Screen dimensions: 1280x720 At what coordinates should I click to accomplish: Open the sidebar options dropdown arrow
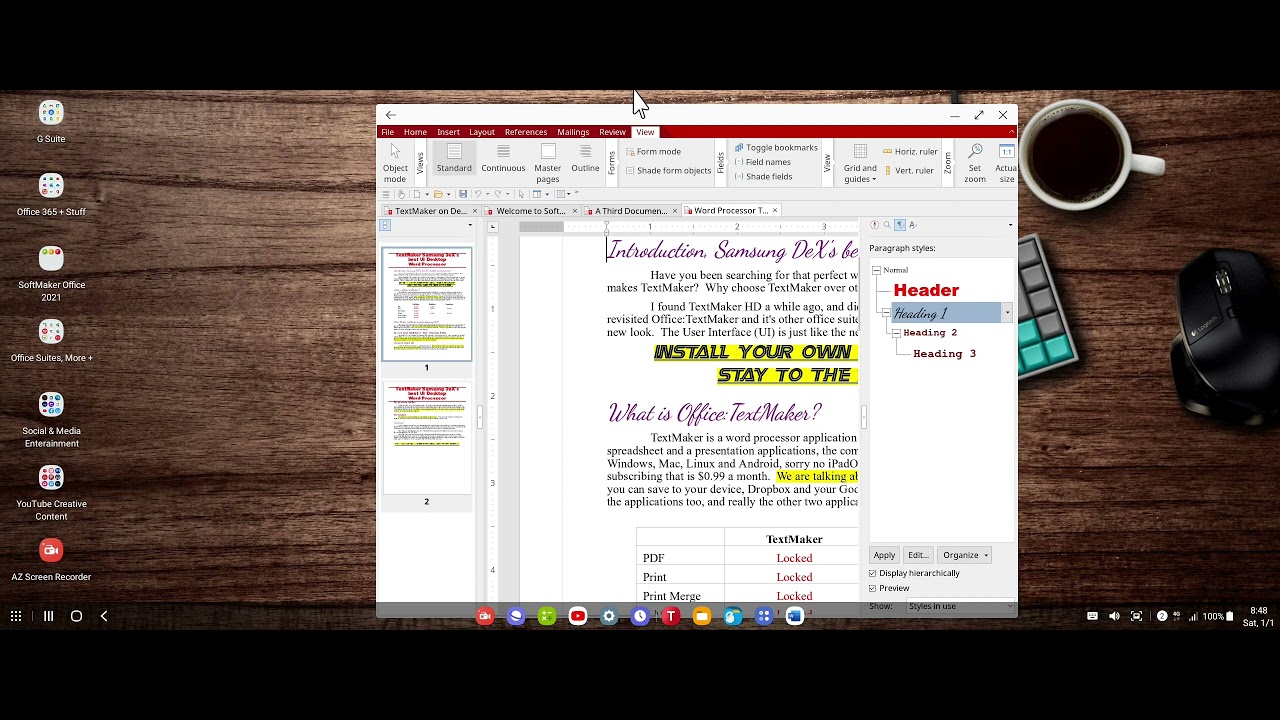point(1010,225)
